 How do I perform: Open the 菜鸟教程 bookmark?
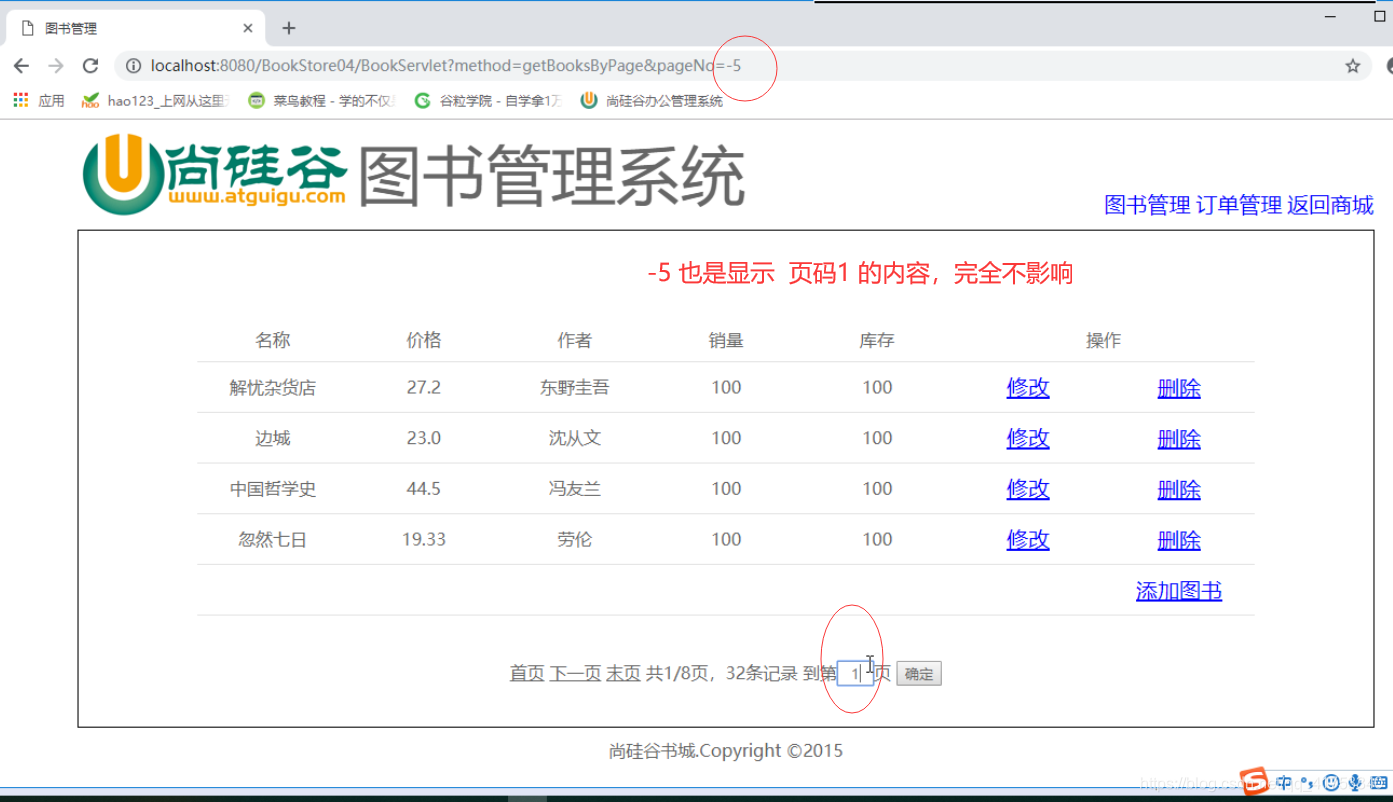tap(322, 101)
